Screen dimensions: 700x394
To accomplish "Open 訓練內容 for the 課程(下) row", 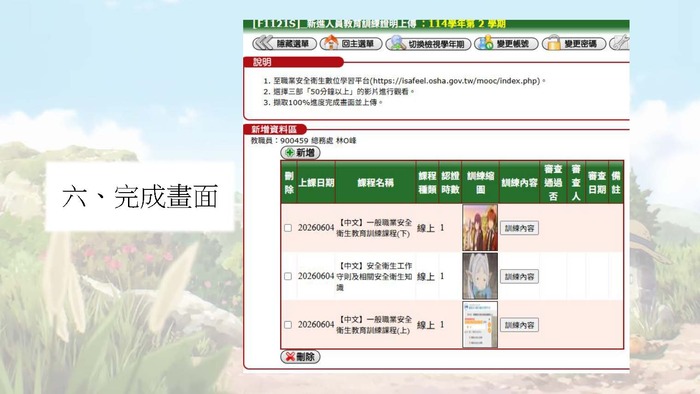I will (x=519, y=228).
